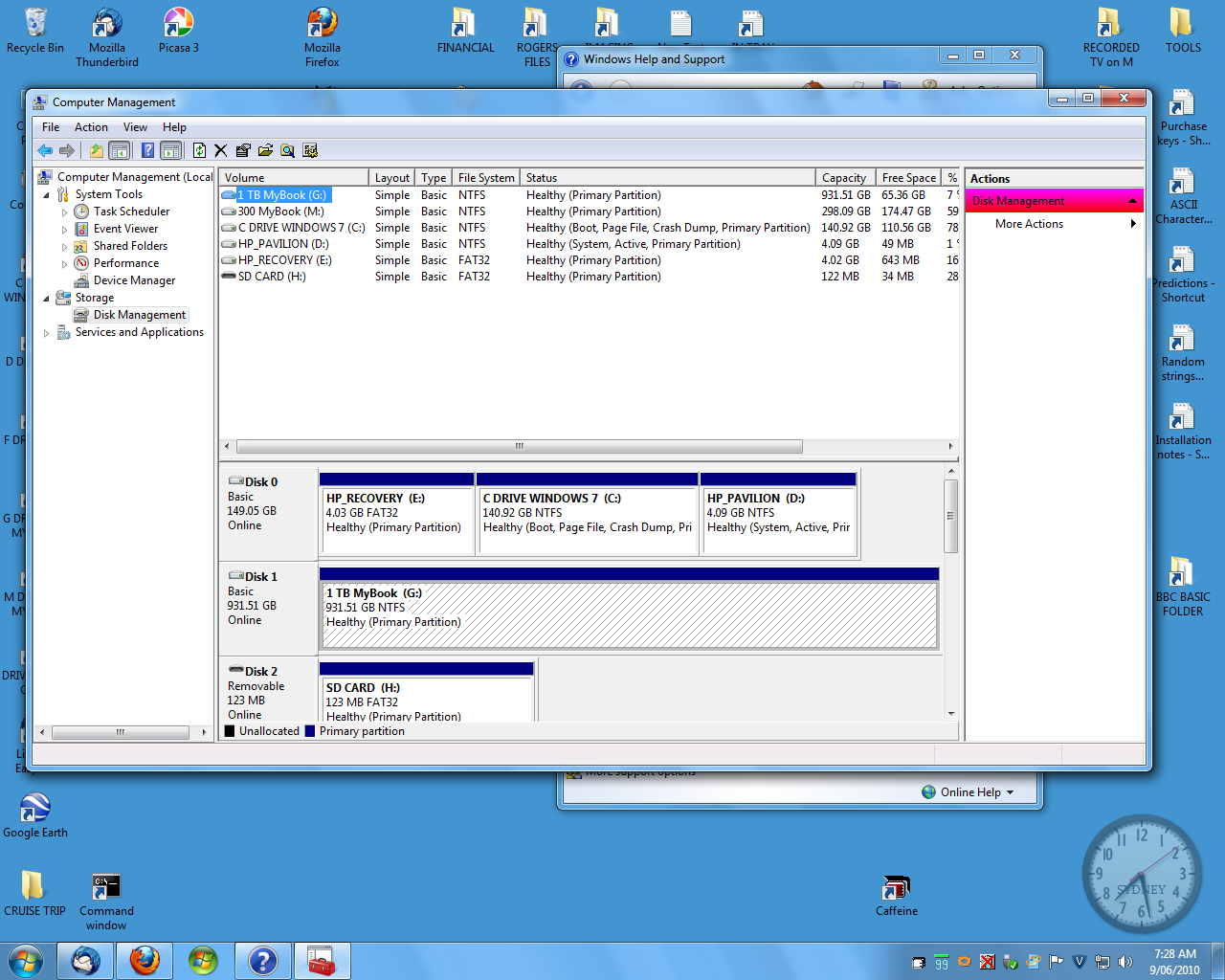Select the SD CARD (H:) volume row

pyautogui.click(x=589, y=277)
